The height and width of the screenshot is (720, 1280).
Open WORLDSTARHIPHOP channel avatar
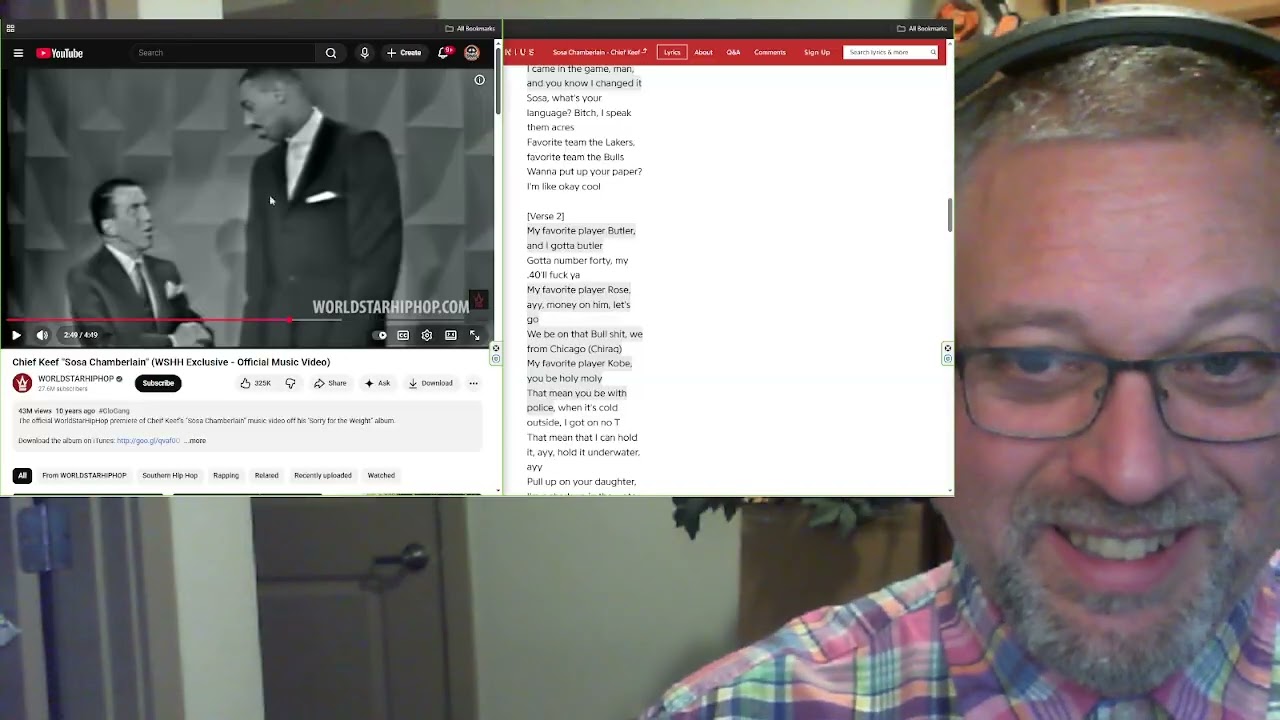tap(22, 383)
